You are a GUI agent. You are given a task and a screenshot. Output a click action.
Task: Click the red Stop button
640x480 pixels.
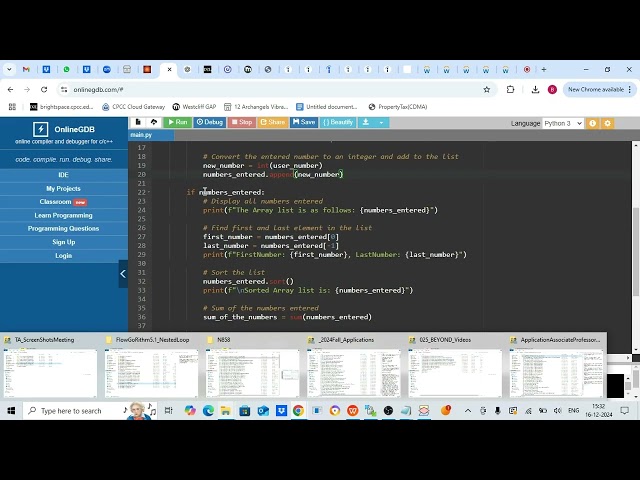point(242,122)
